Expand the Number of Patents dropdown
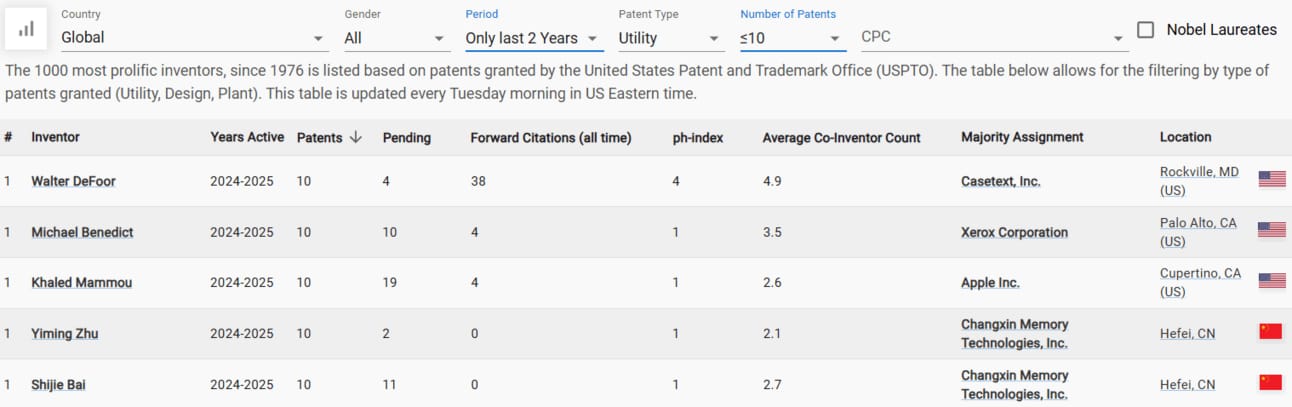Viewport: 1292px width, 407px height. click(791, 38)
